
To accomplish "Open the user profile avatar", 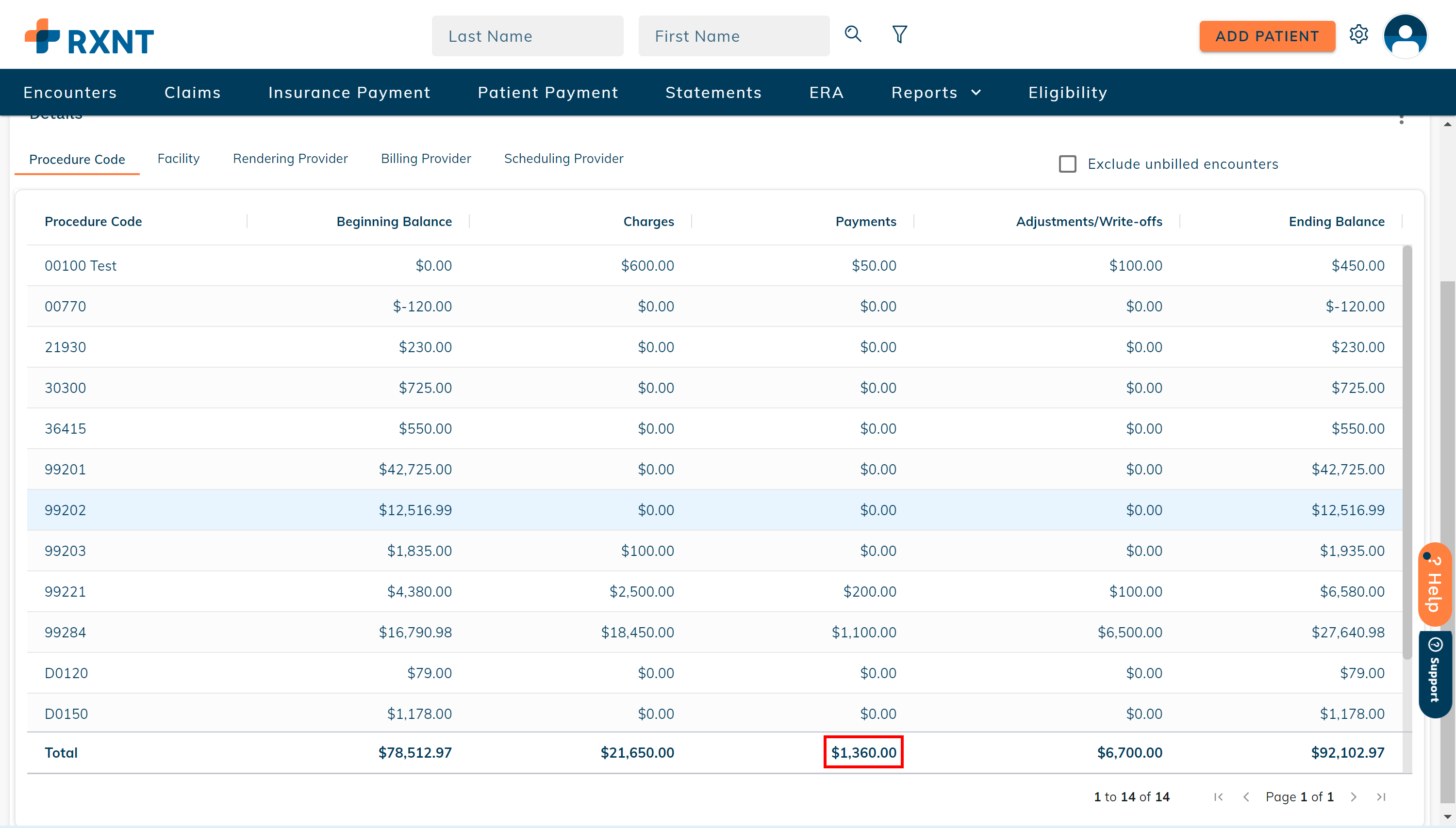I will point(1405,35).
